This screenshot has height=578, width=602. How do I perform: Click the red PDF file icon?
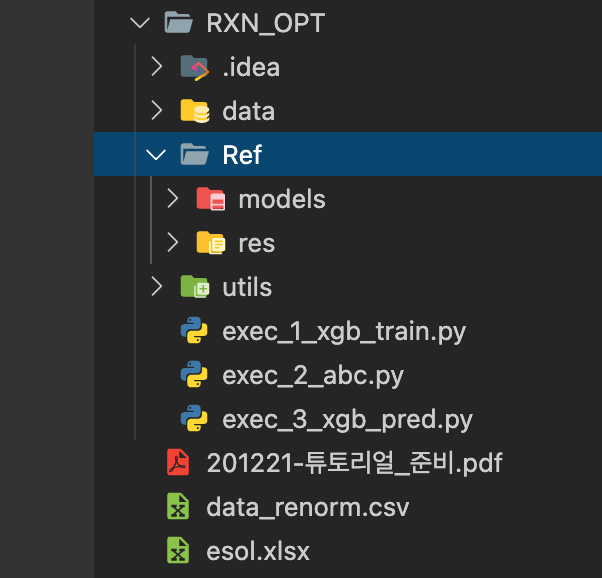tap(178, 462)
